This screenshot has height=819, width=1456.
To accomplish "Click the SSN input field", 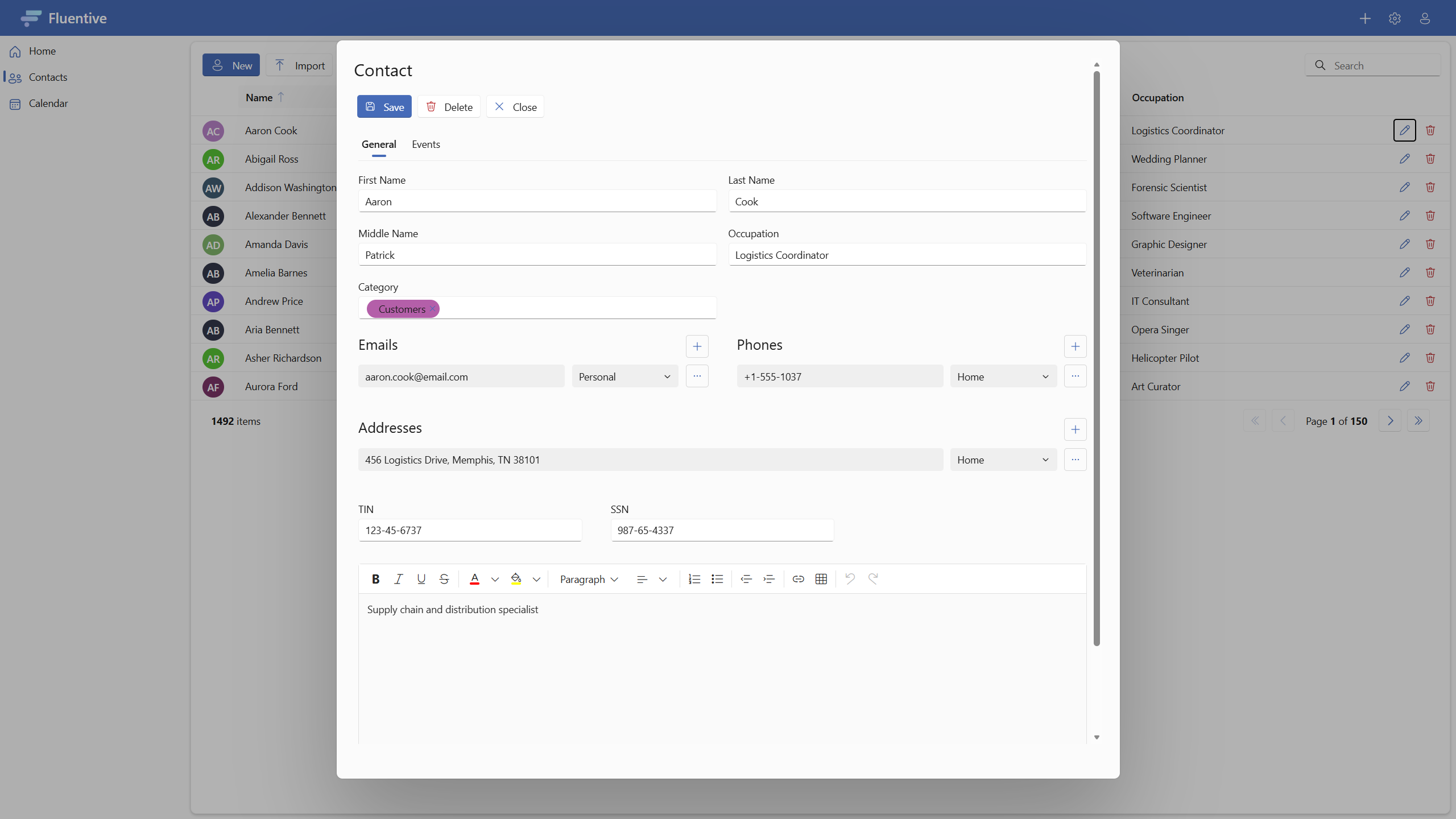I will [x=722, y=530].
